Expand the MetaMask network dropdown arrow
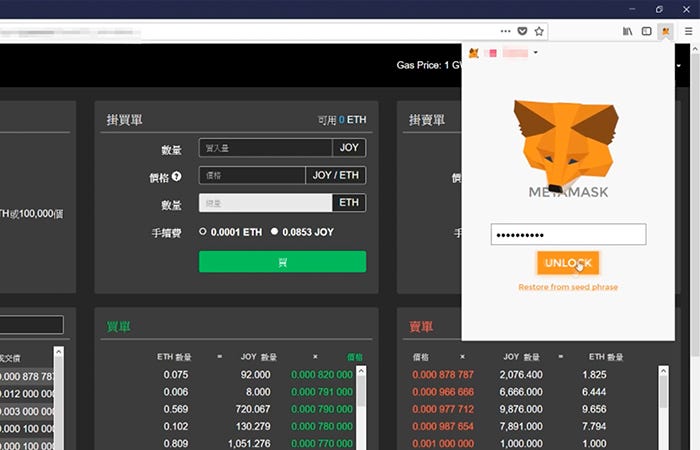 [536, 53]
